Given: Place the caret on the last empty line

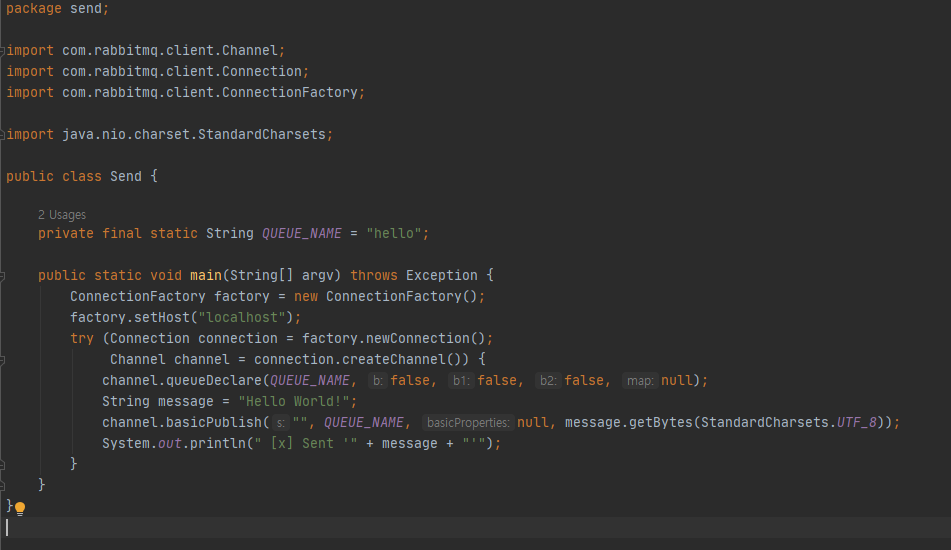Looking at the screenshot, I should click(476, 528).
